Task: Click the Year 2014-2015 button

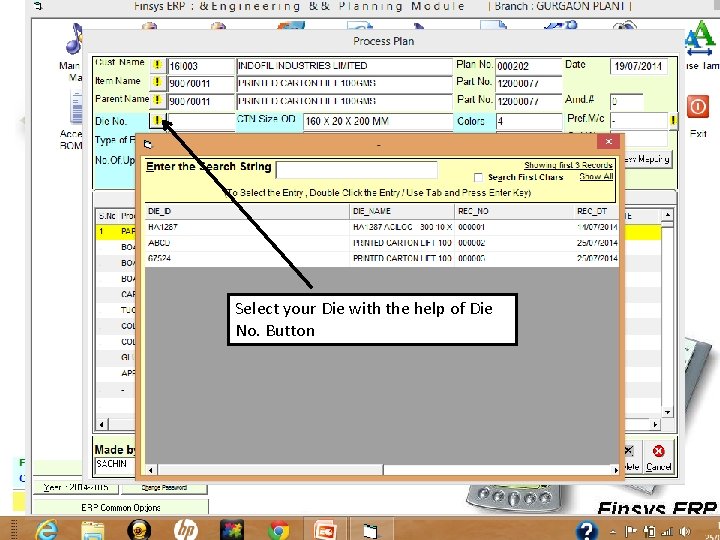Action: tap(76, 487)
